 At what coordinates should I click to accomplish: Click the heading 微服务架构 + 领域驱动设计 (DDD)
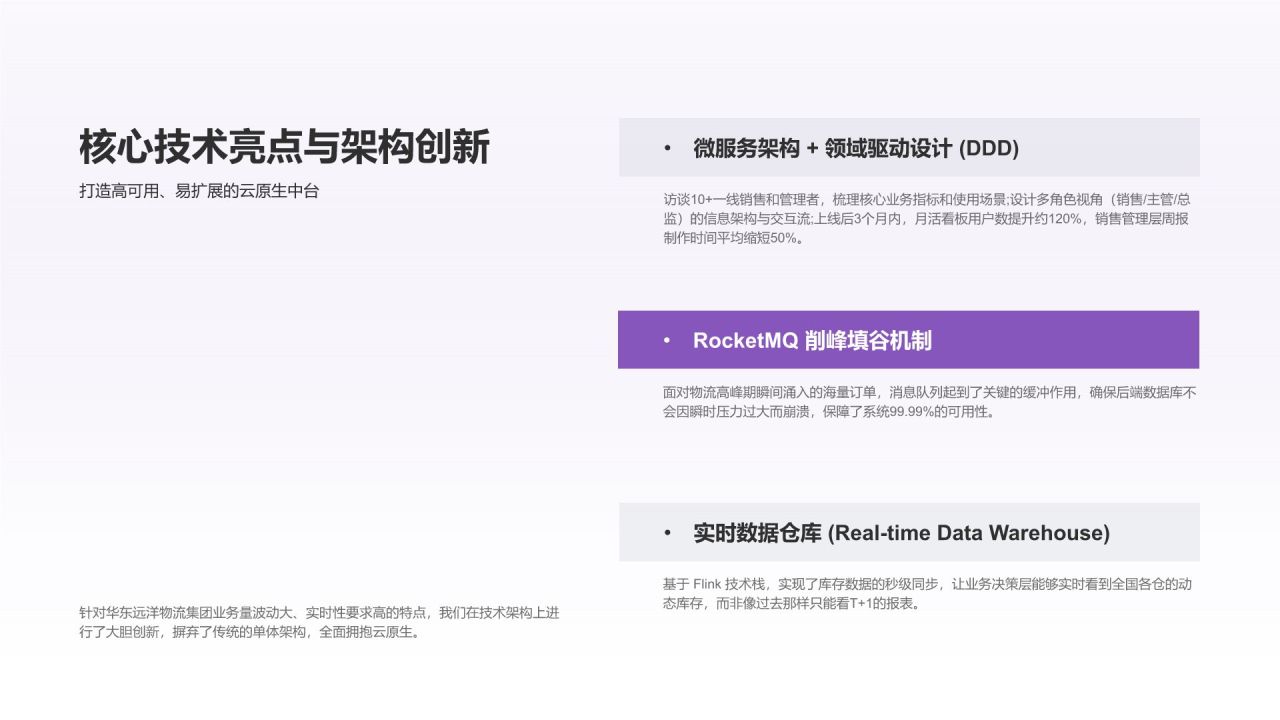pyautogui.click(x=856, y=148)
